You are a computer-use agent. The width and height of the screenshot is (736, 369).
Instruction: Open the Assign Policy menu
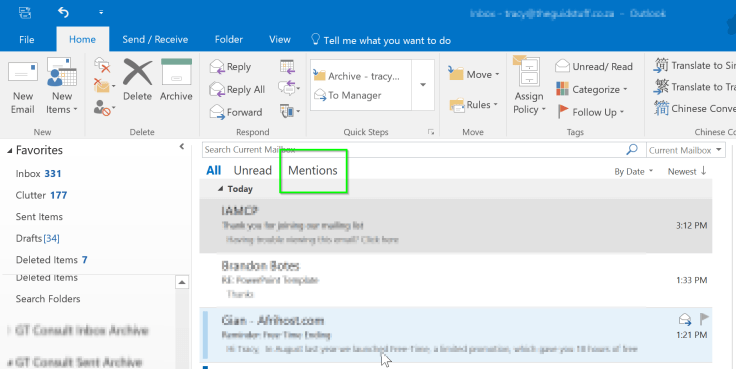point(529,85)
